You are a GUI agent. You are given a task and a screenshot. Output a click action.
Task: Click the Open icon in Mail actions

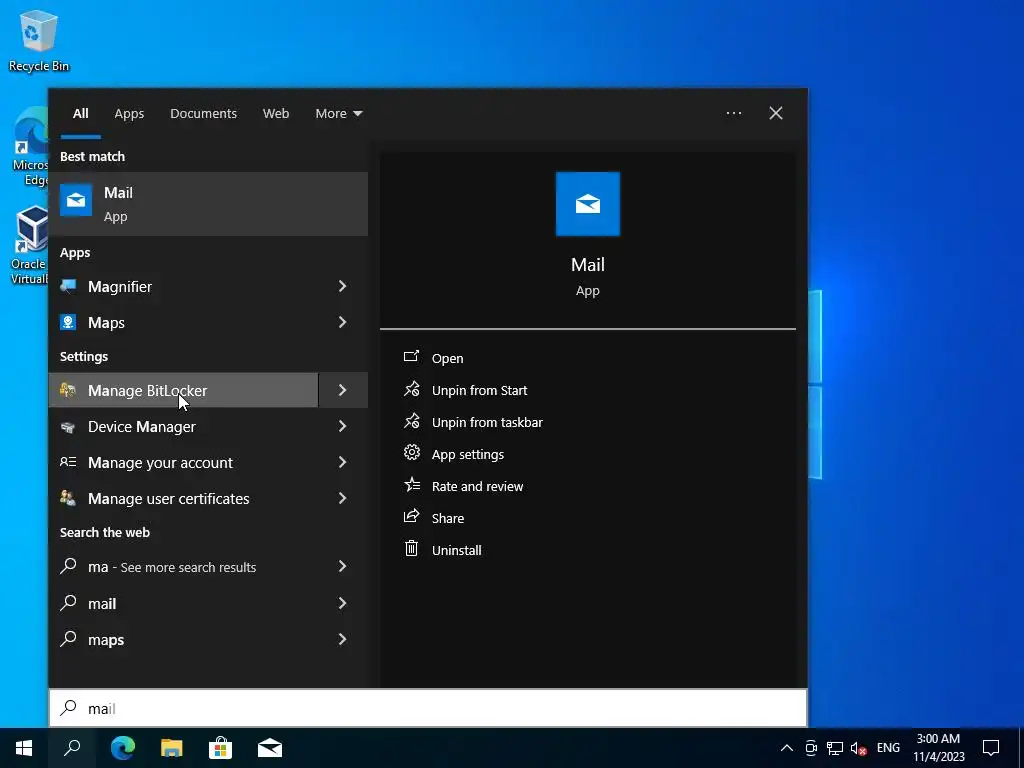[x=411, y=357]
